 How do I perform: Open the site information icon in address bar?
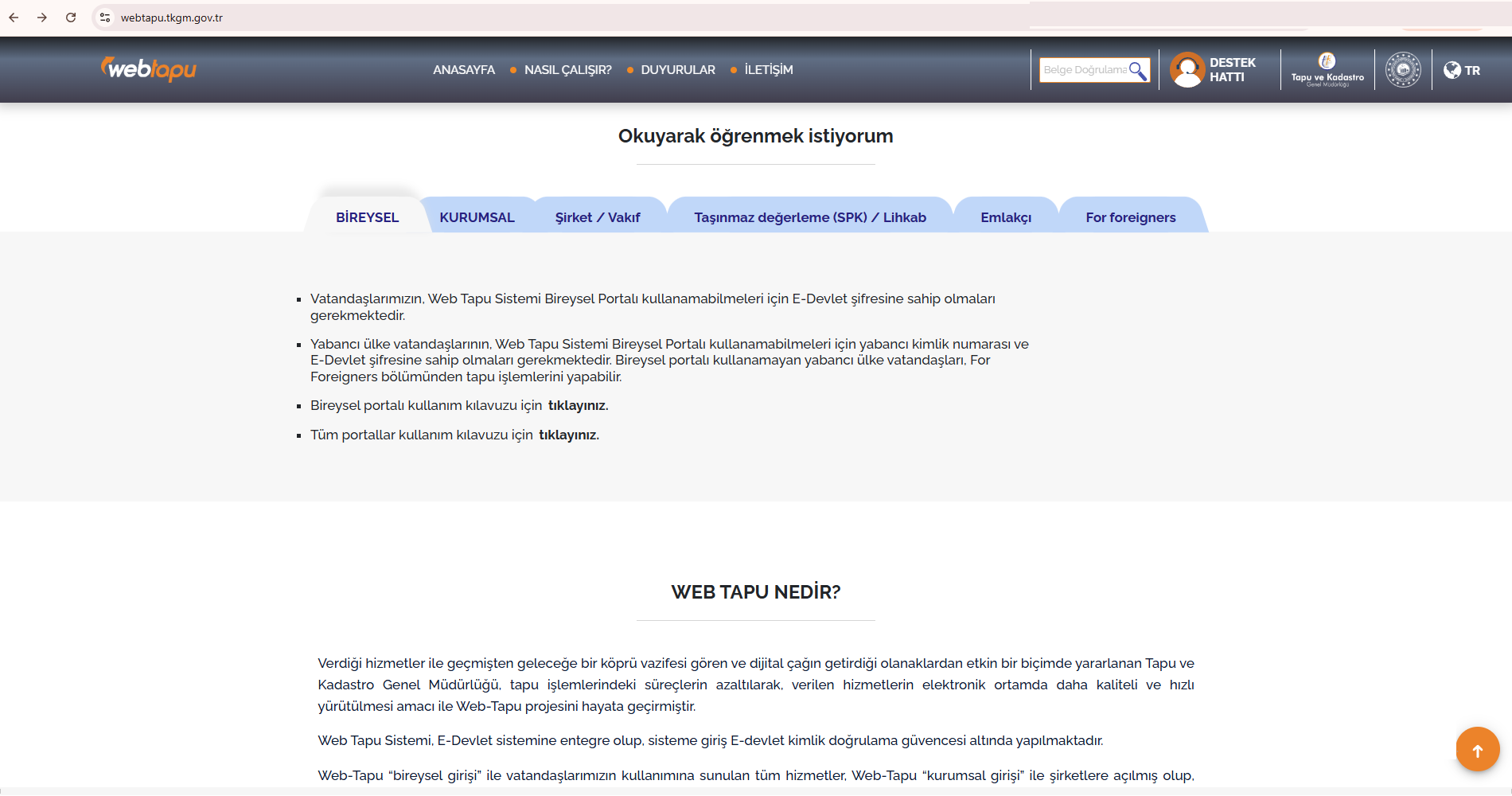tap(104, 16)
